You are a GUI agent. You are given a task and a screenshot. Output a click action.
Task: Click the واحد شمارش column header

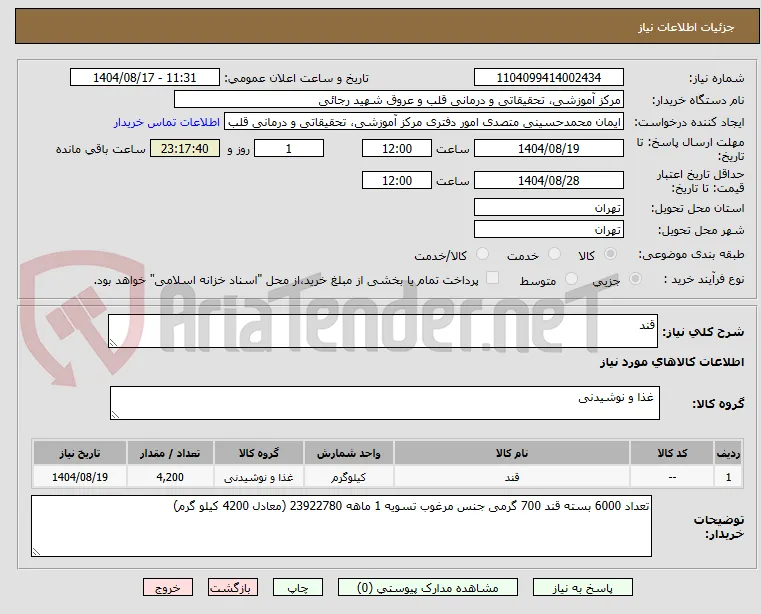pyautogui.click(x=349, y=453)
